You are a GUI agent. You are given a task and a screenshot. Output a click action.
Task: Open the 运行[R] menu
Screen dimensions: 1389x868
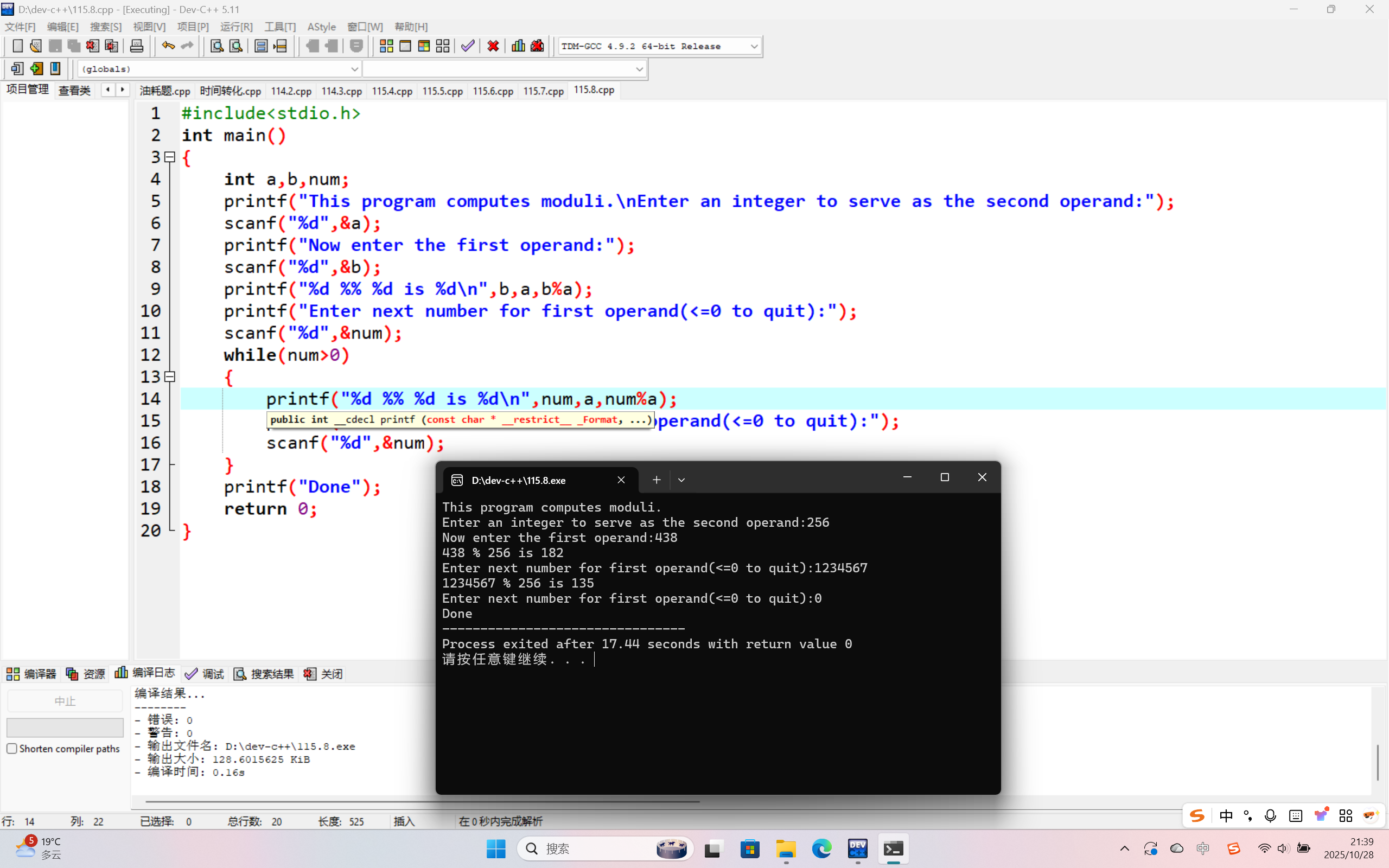236,27
